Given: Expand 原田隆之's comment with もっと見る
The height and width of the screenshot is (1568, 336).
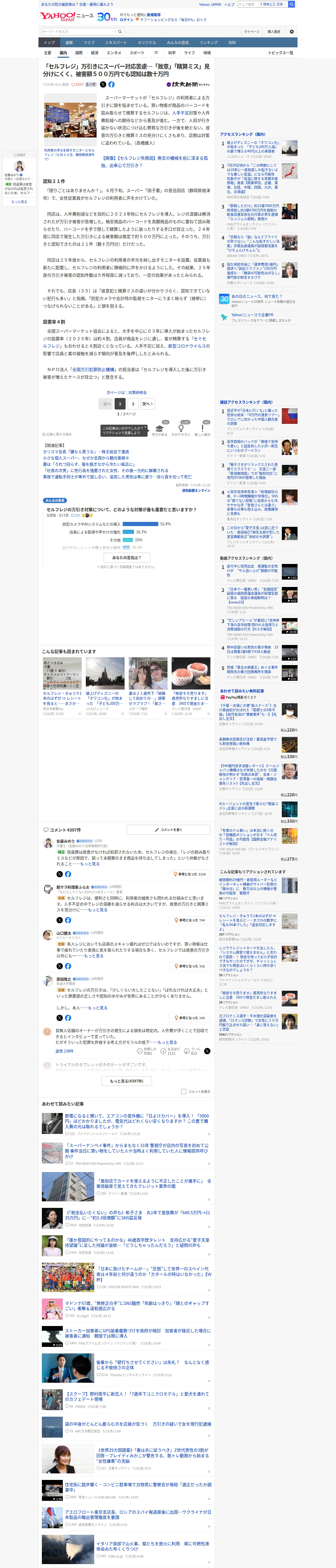Looking at the screenshot, I should 98,1007.
